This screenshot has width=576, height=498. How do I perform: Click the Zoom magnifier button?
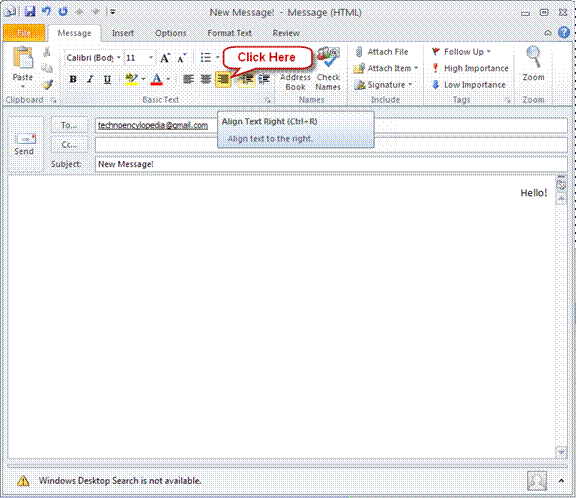[x=533, y=64]
